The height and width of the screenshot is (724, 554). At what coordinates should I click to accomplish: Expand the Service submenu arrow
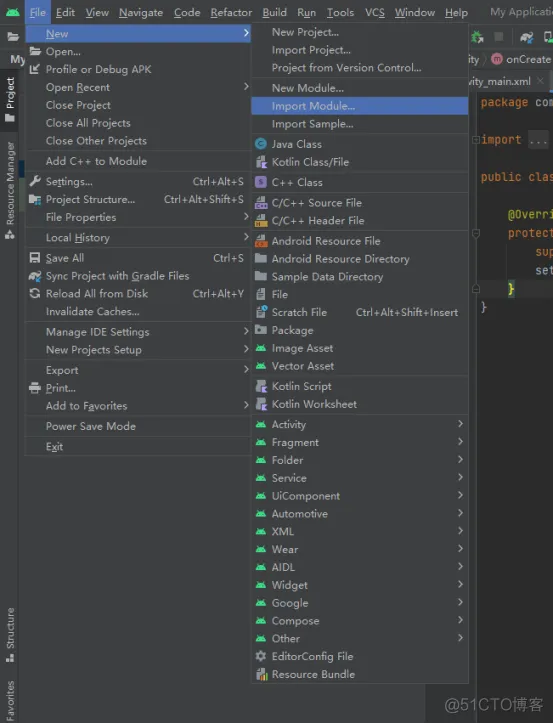click(460, 477)
